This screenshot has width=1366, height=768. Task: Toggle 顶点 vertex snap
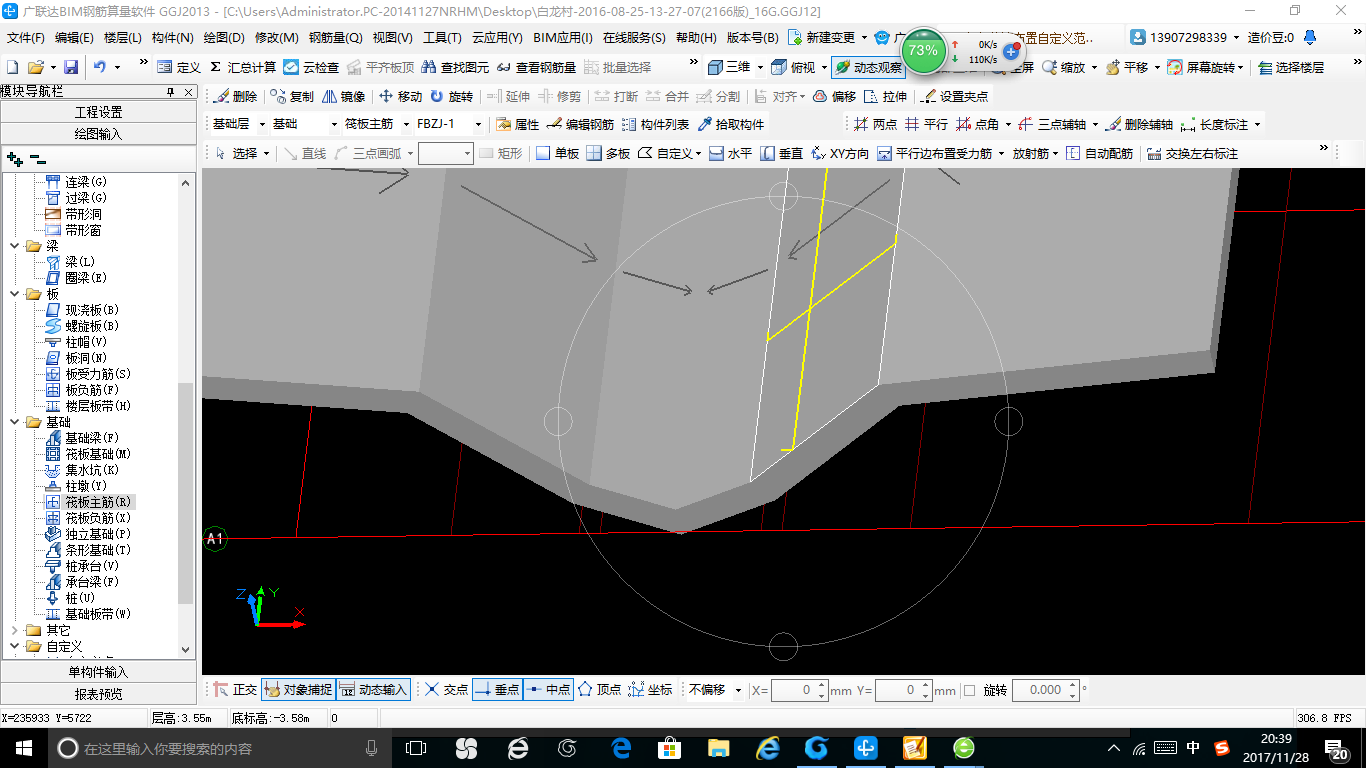click(x=599, y=690)
